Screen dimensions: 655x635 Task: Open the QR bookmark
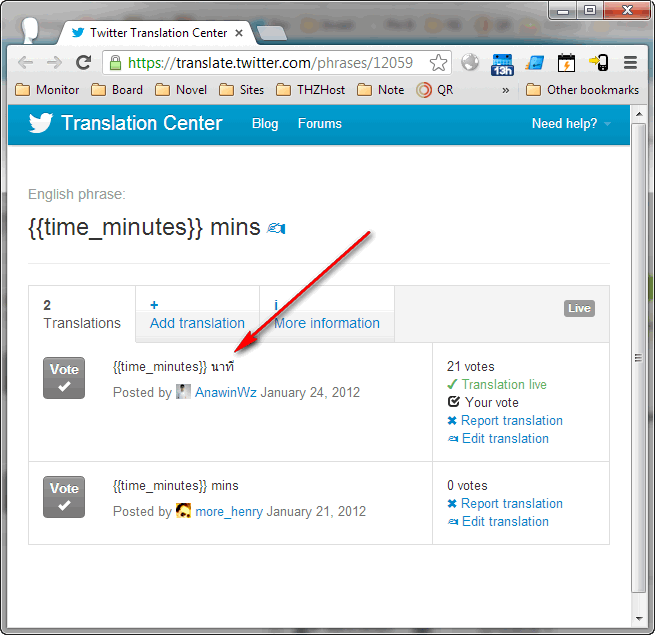click(x=434, y=90)
